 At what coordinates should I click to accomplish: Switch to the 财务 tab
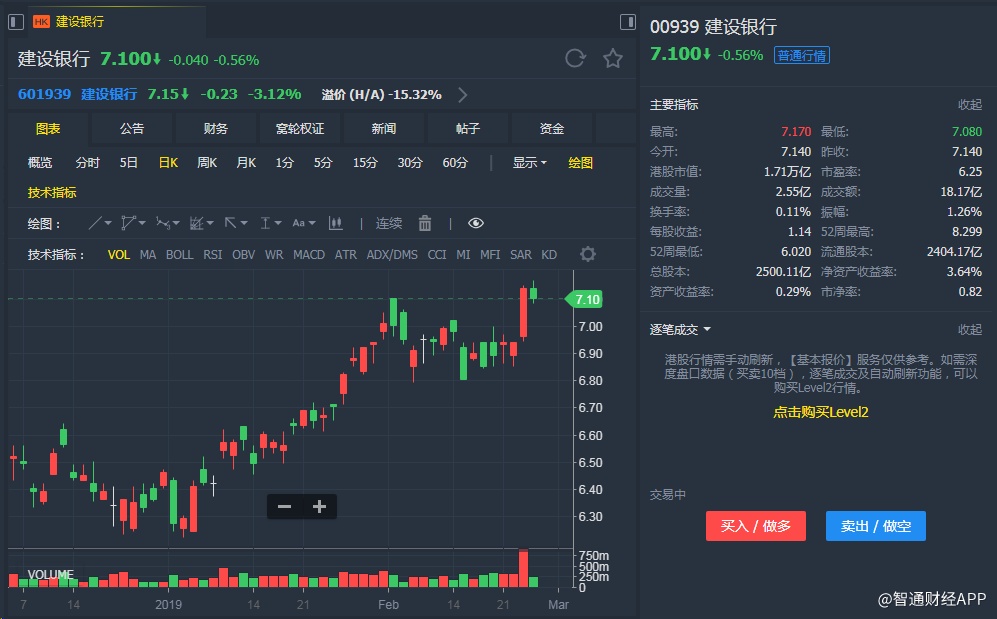pos(216,129)
